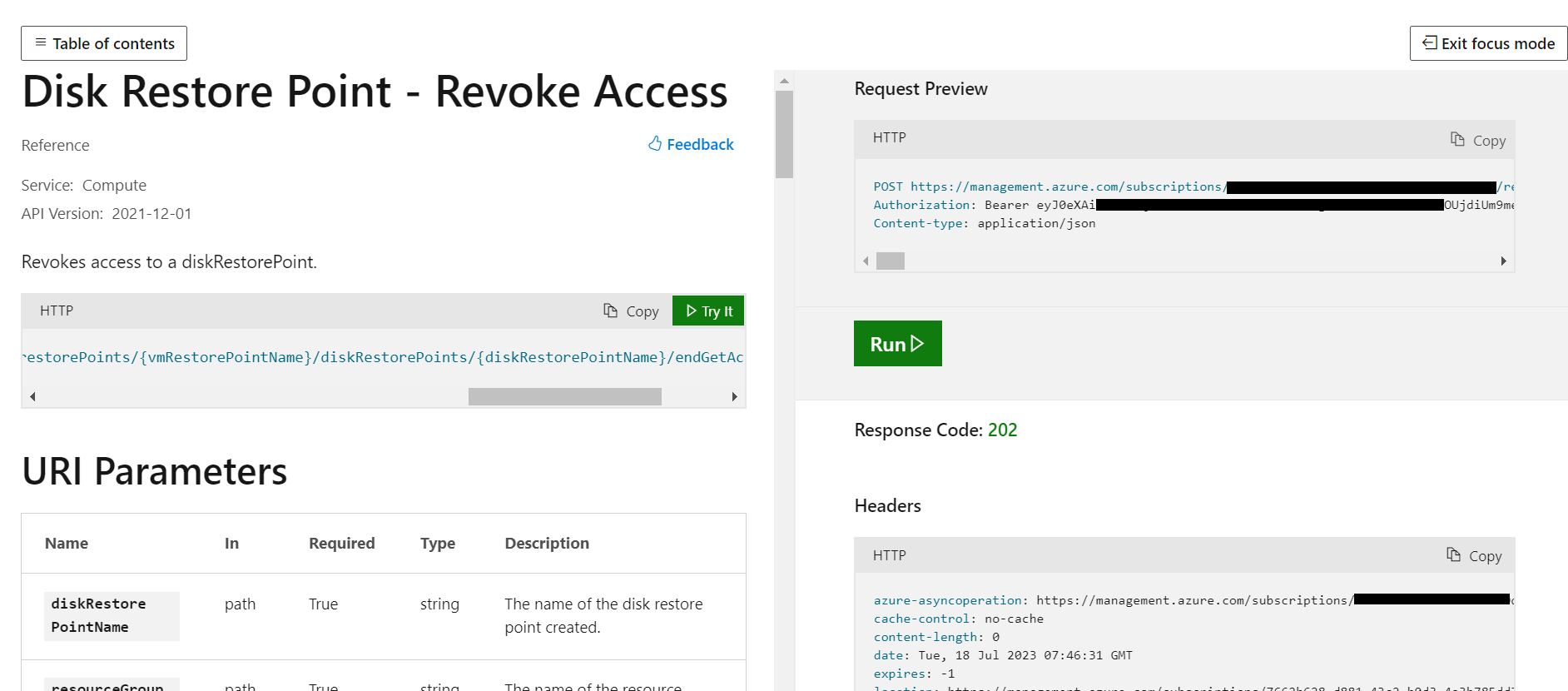The width and height of the screenshot is (1568, 691).
Task: Click the Request Preview heading
Action: (x=920, y=88)
